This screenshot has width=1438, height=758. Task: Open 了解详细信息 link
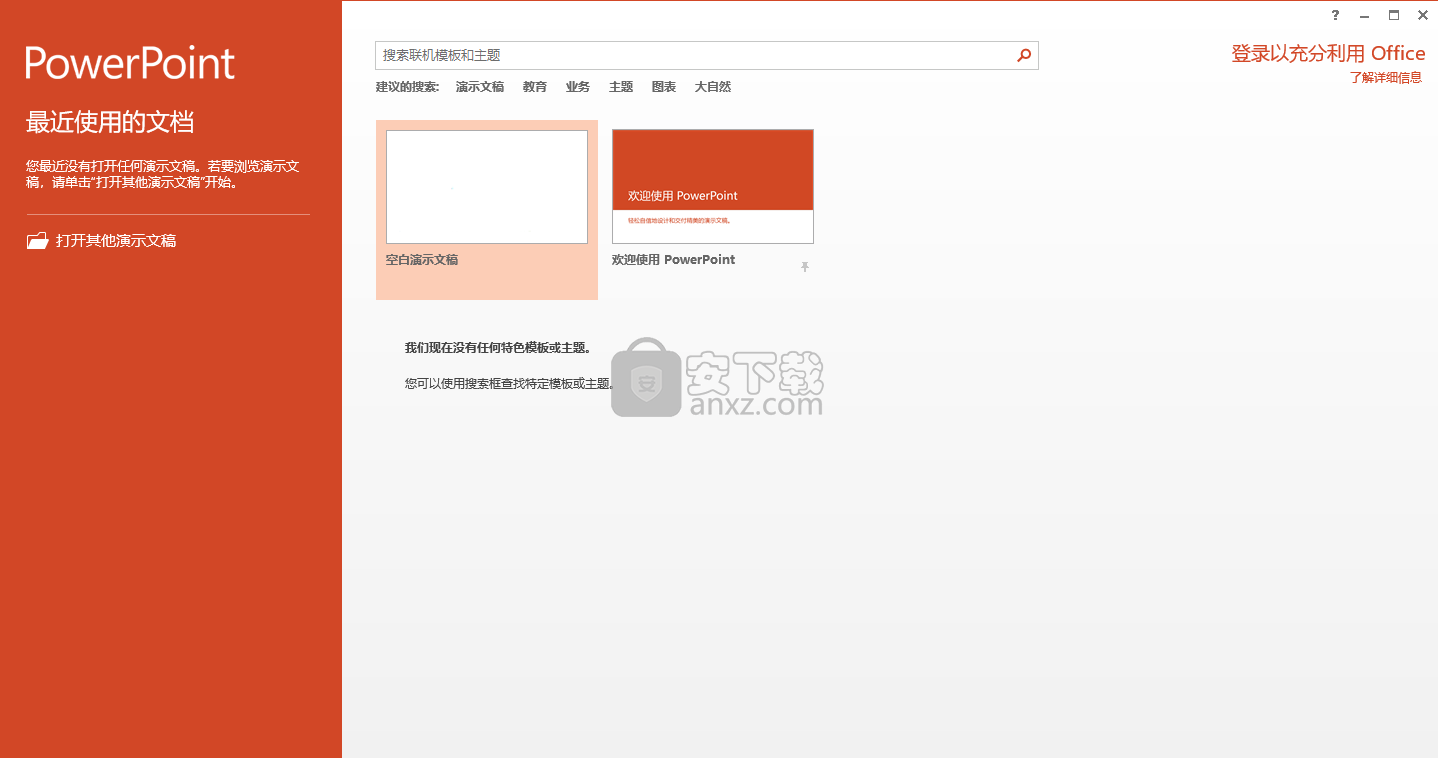click(1386, 78)
